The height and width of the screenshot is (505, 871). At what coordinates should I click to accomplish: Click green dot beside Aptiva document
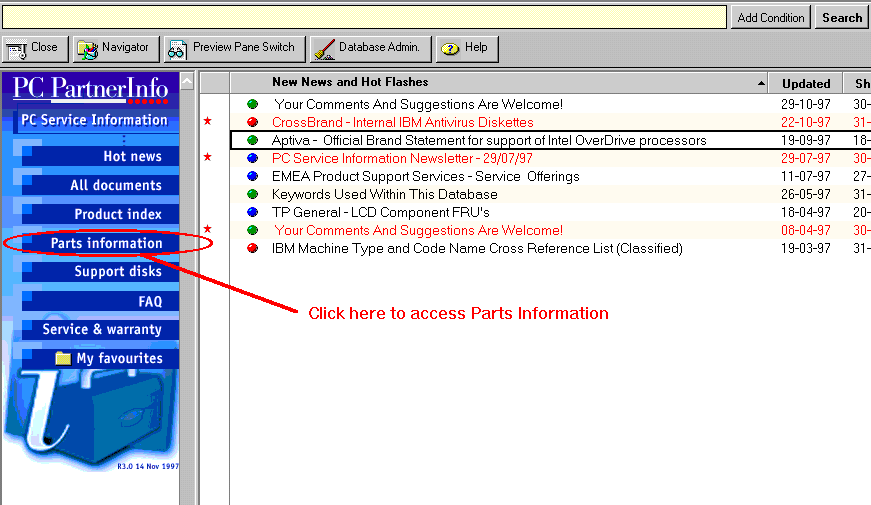(x=252, y=141)
